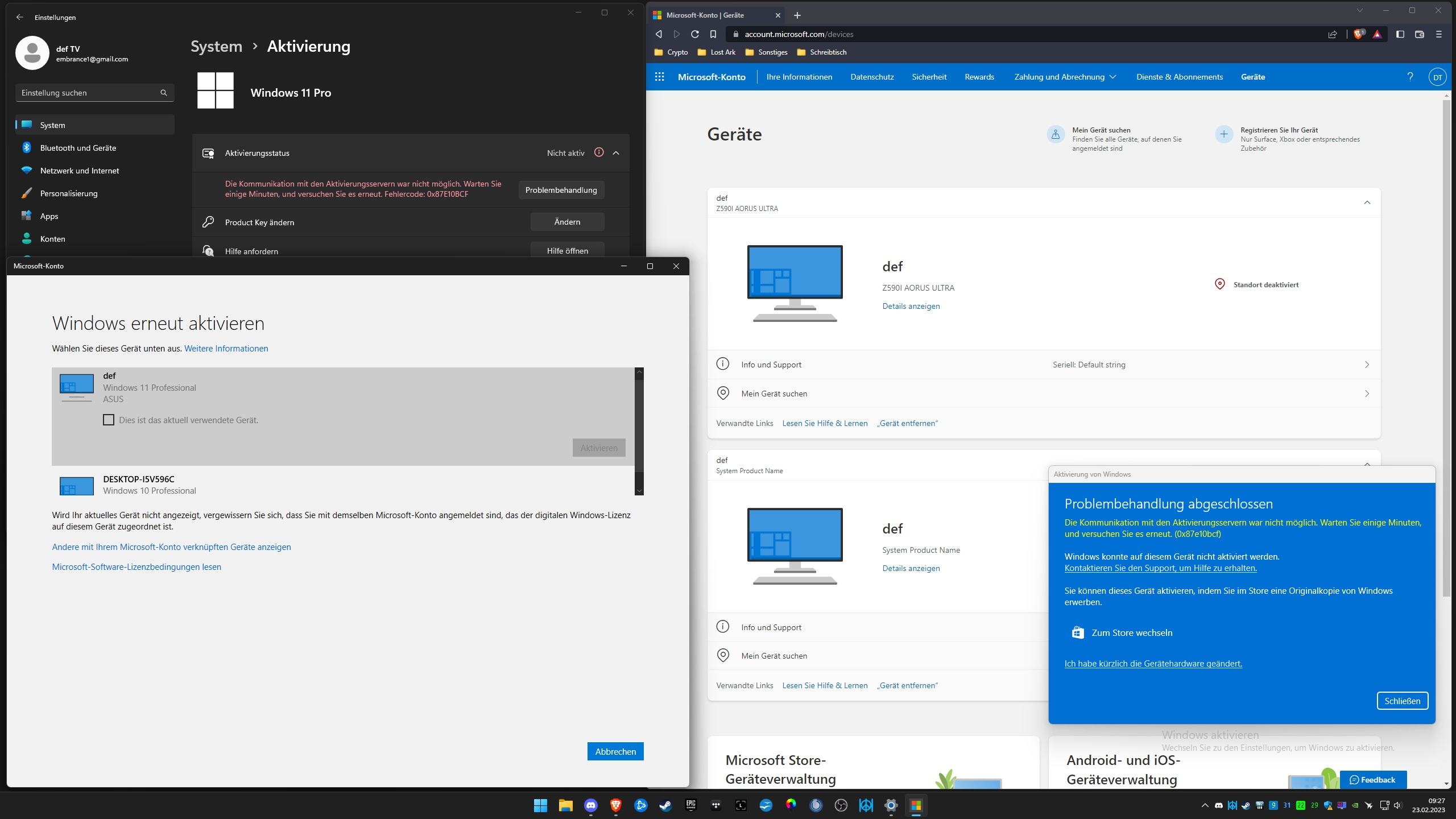Open Personalisierung settings
The image size is (1456, 819).
tap(95, 193)
